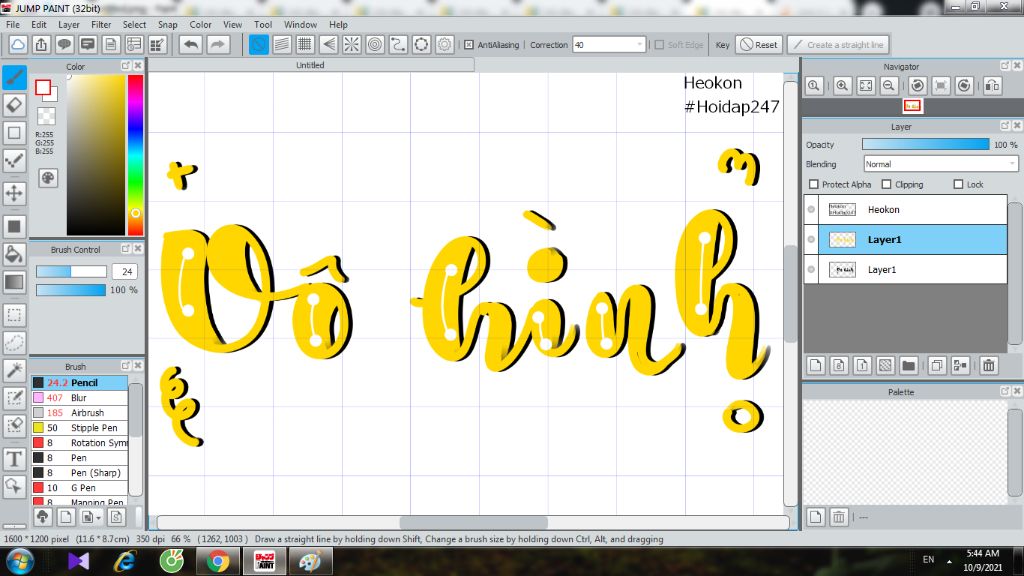1024x576 pixels.
Task: Click the share/export icon
Action: click(41, 44)
